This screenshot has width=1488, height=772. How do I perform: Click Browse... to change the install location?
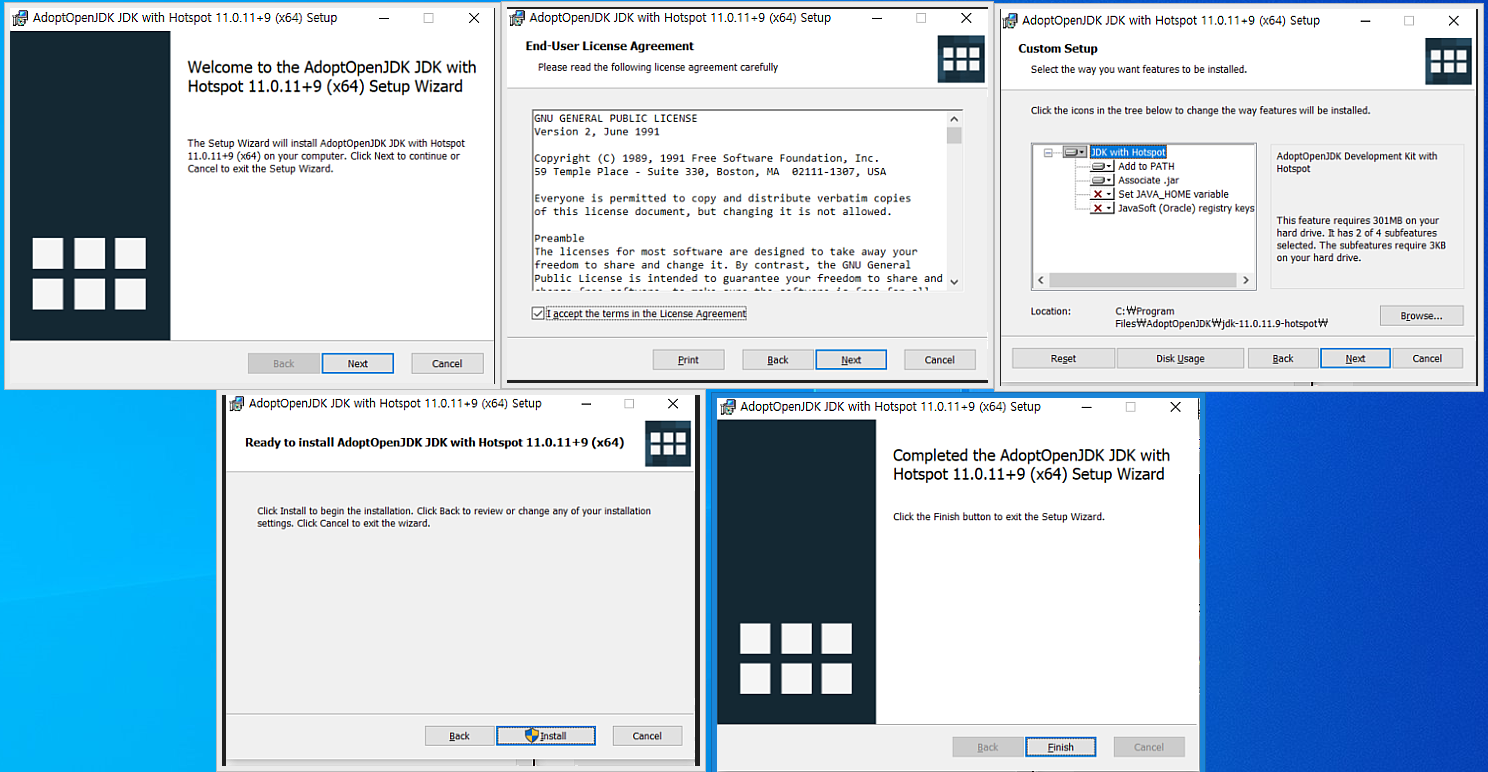coord(1421,315)
